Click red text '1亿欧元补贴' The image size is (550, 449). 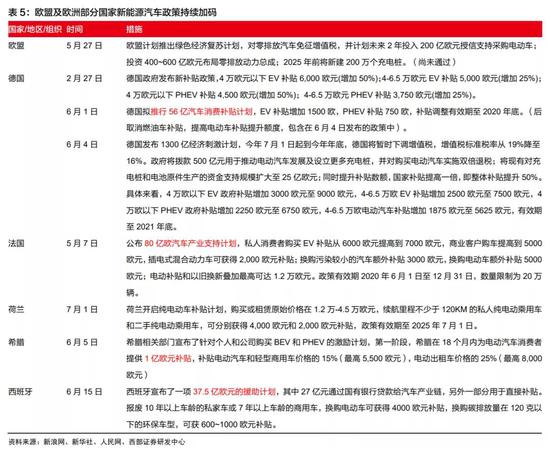tap(168, 358)
